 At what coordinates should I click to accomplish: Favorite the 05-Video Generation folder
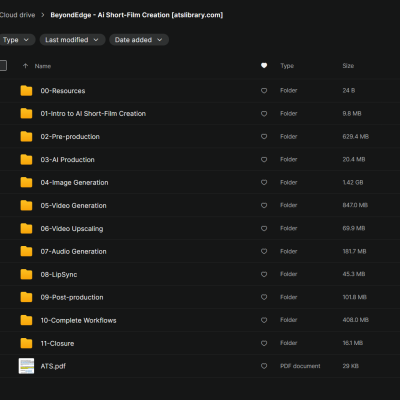tap(264, 206)
